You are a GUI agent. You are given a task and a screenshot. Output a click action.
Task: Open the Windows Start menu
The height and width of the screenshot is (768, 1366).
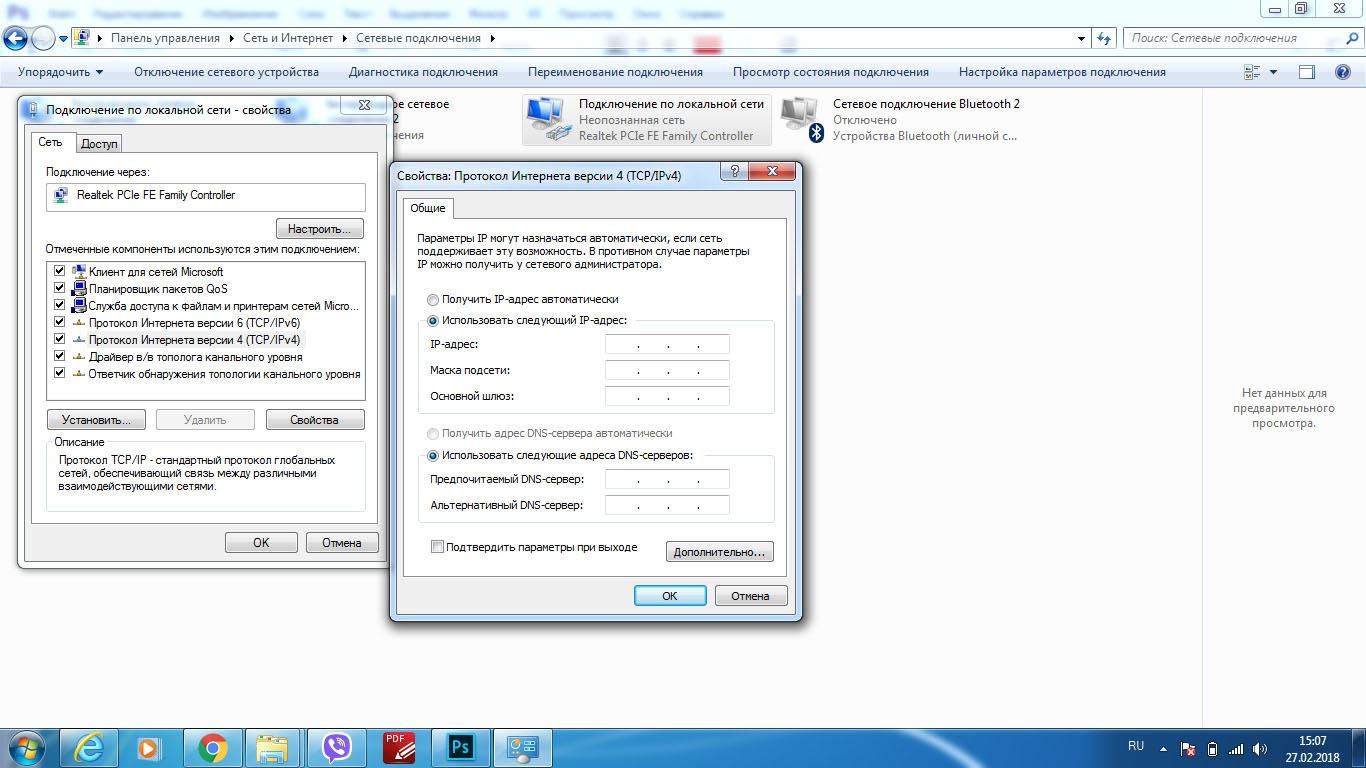(x=24, y=747)
